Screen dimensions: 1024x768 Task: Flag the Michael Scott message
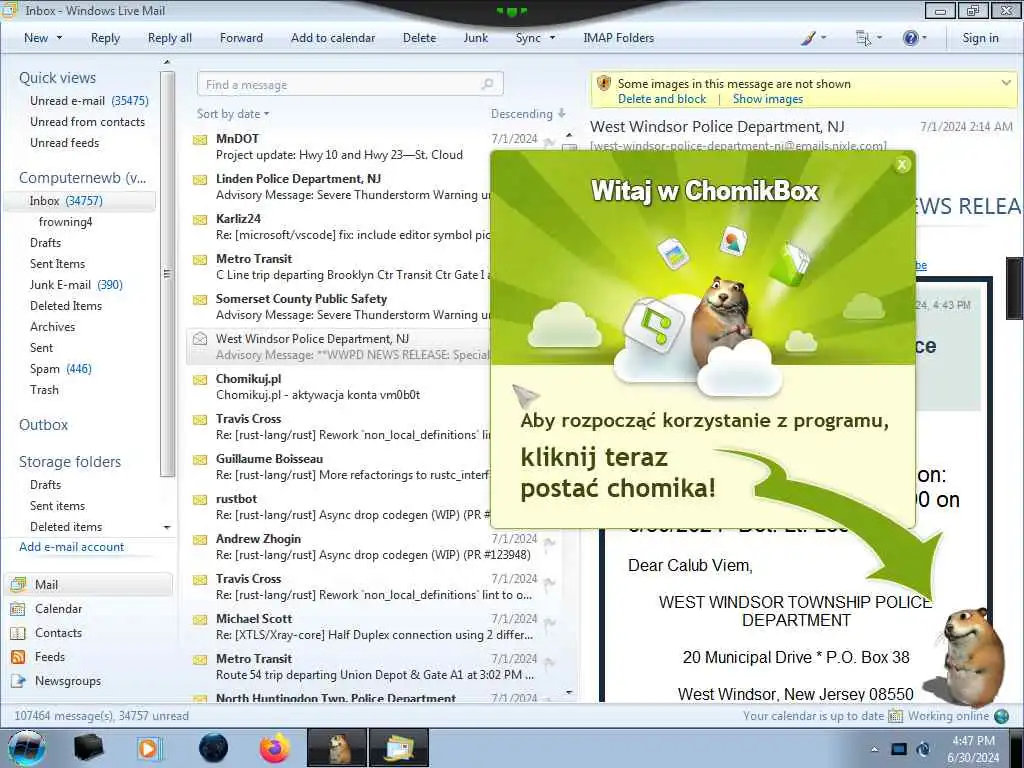pos(549,622)
